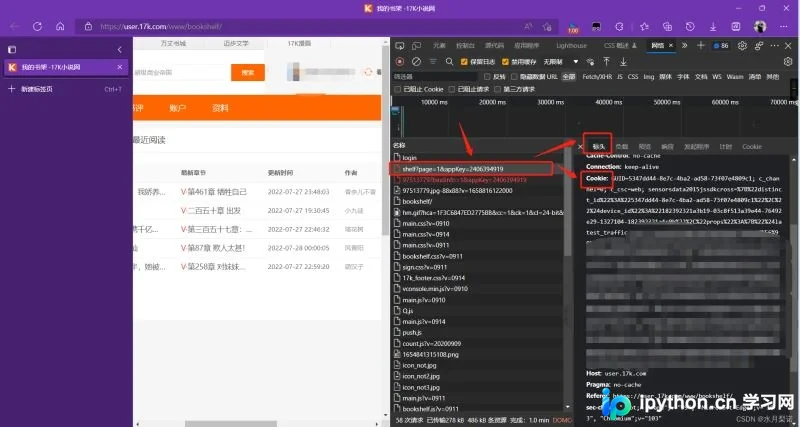Enable the 已阻止 Cookie checkbox
Image resolution: width=800 pixels, height=427 pixels.
point(397,89)
